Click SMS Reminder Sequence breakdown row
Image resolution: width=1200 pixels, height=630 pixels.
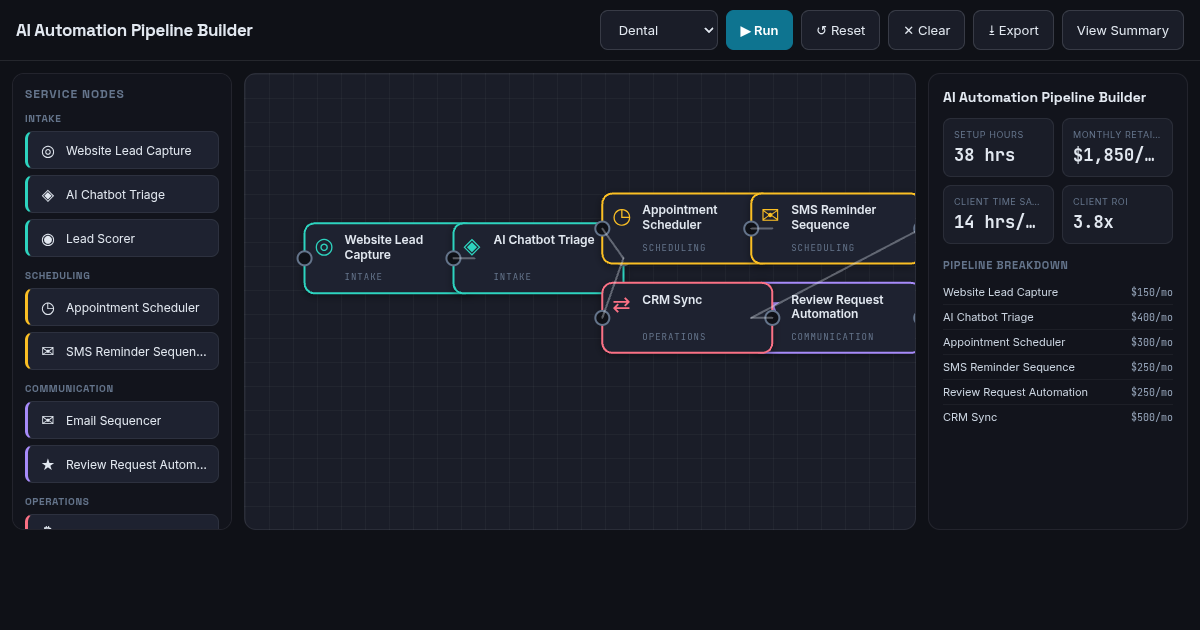click(1058, 367)
